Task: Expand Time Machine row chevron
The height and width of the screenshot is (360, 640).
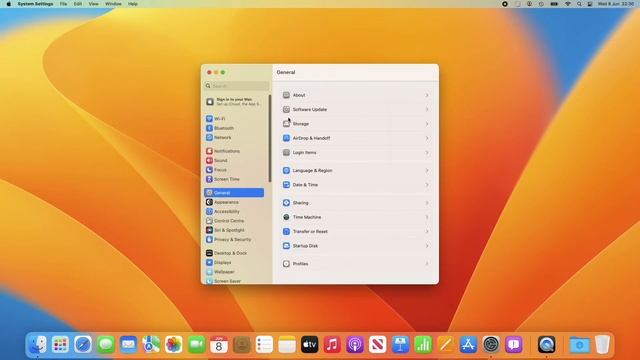Action: (427, 217)
